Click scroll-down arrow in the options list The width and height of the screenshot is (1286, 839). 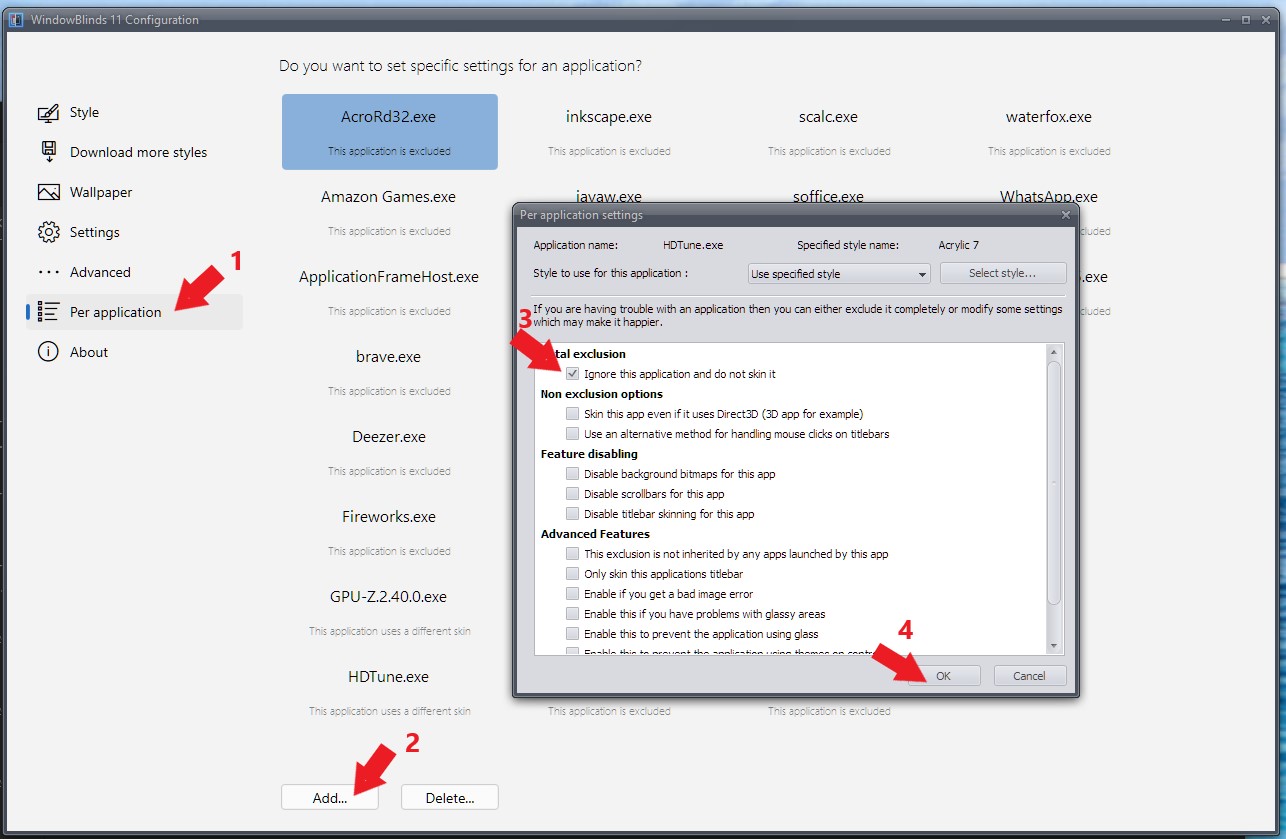coord(1053,645)
